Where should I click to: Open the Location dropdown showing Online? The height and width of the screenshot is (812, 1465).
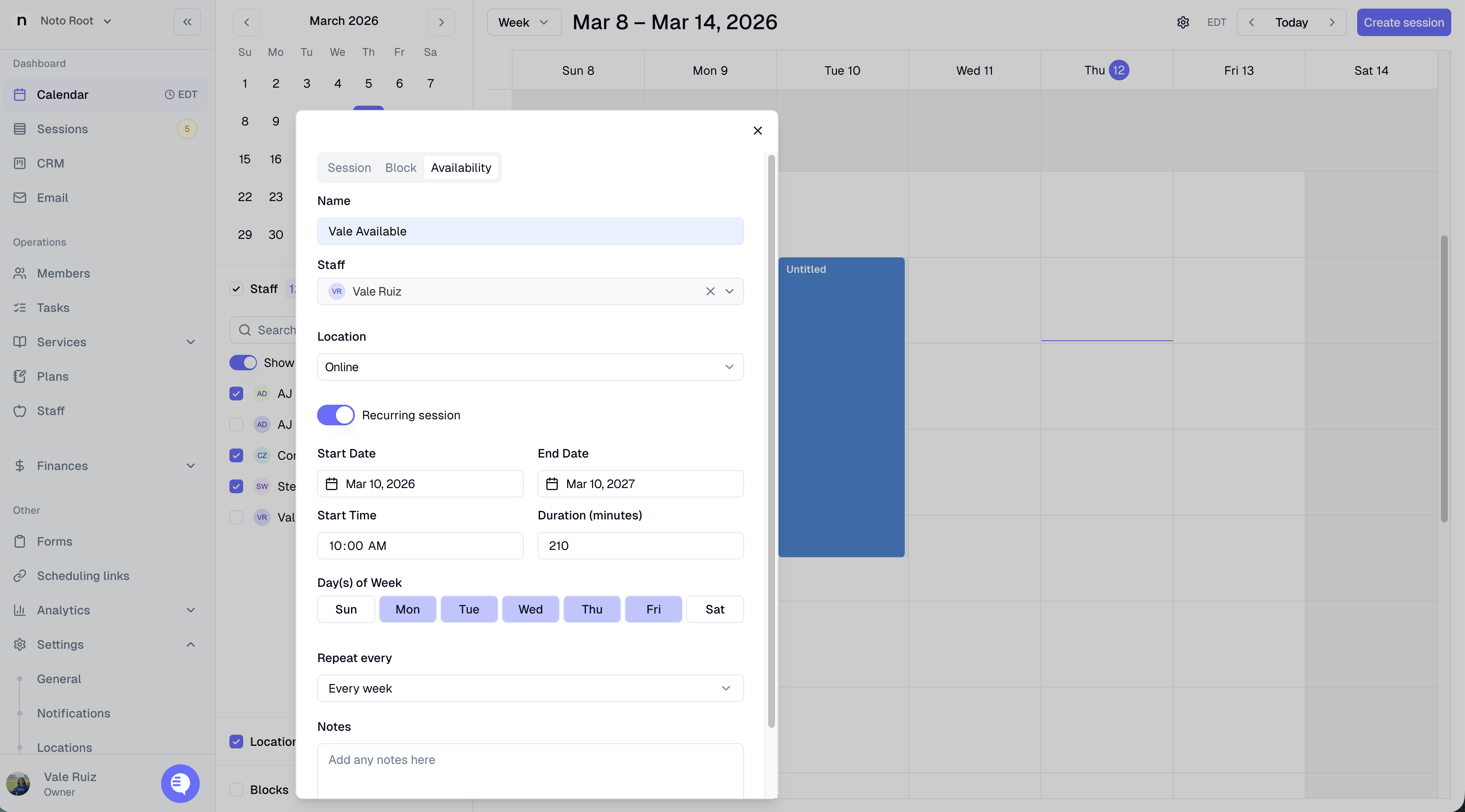pyautogui.click(x=530, y=367)
